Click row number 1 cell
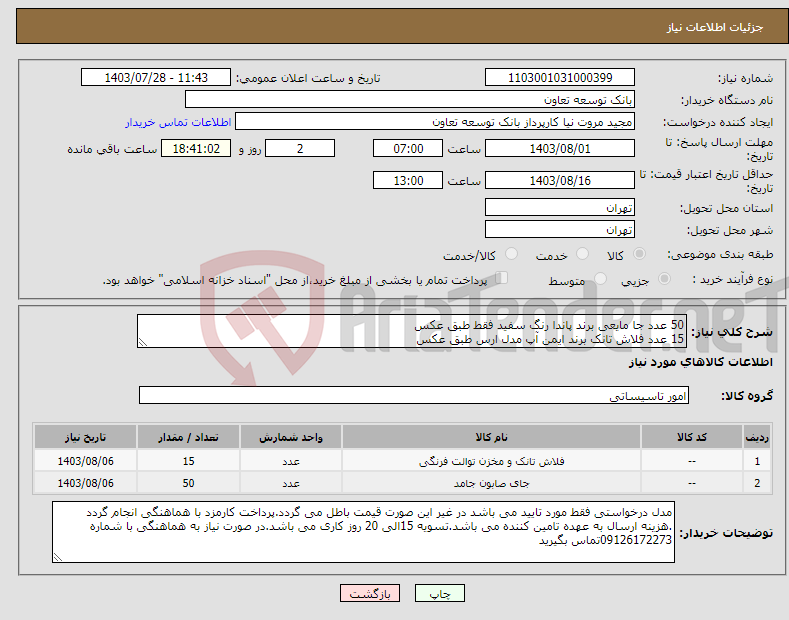The image size is (789, 620). pyautogui.click(x=757, y=461)
